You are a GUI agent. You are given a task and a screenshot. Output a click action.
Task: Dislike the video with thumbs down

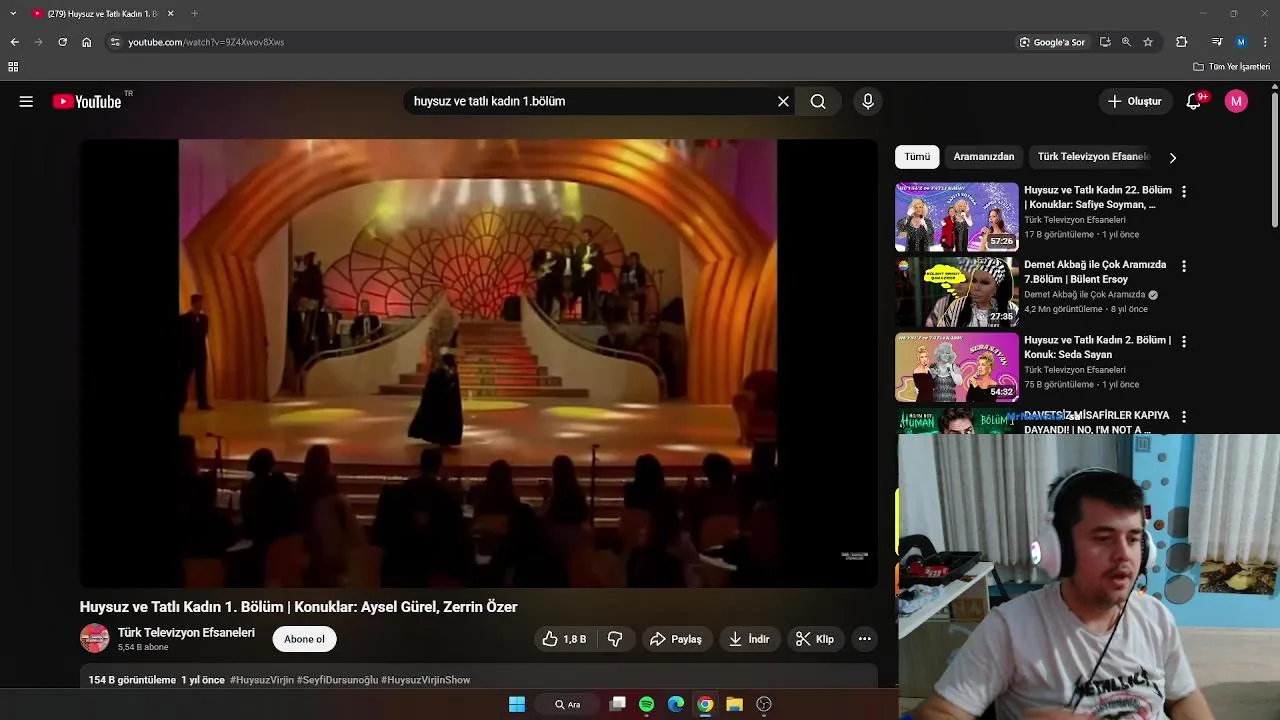pyautogui.click(x=615, y=639)
